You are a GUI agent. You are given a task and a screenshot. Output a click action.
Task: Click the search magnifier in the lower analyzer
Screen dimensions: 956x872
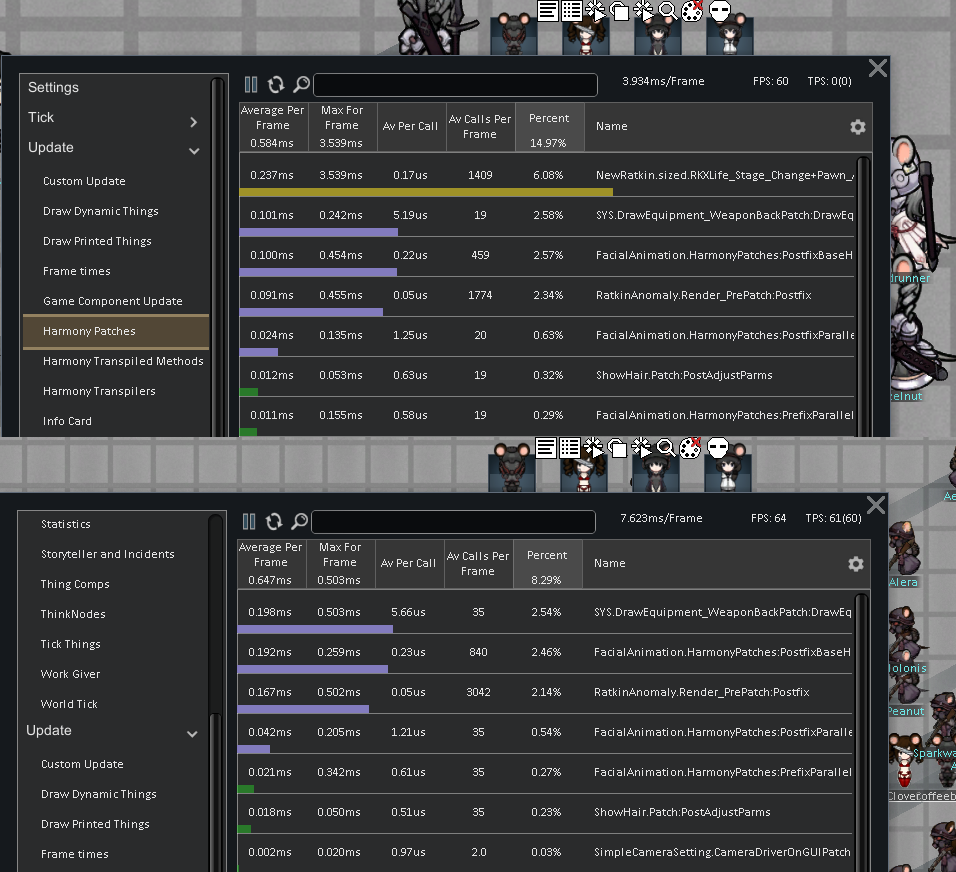(299, 521)
